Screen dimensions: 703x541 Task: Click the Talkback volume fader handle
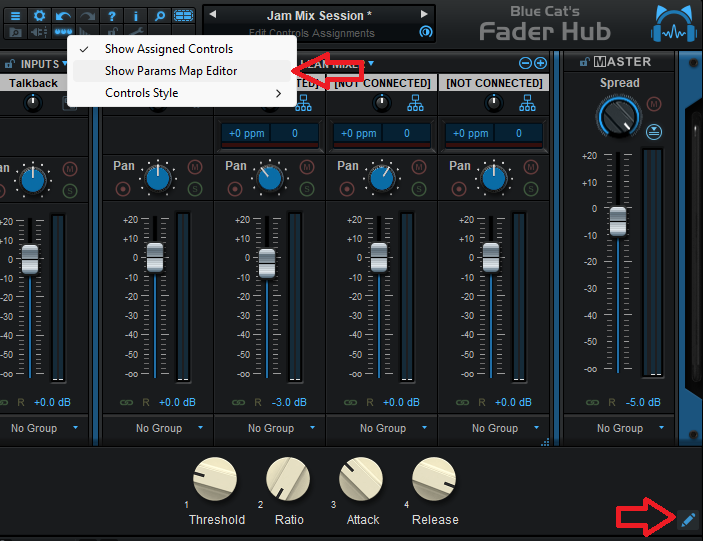30,259
